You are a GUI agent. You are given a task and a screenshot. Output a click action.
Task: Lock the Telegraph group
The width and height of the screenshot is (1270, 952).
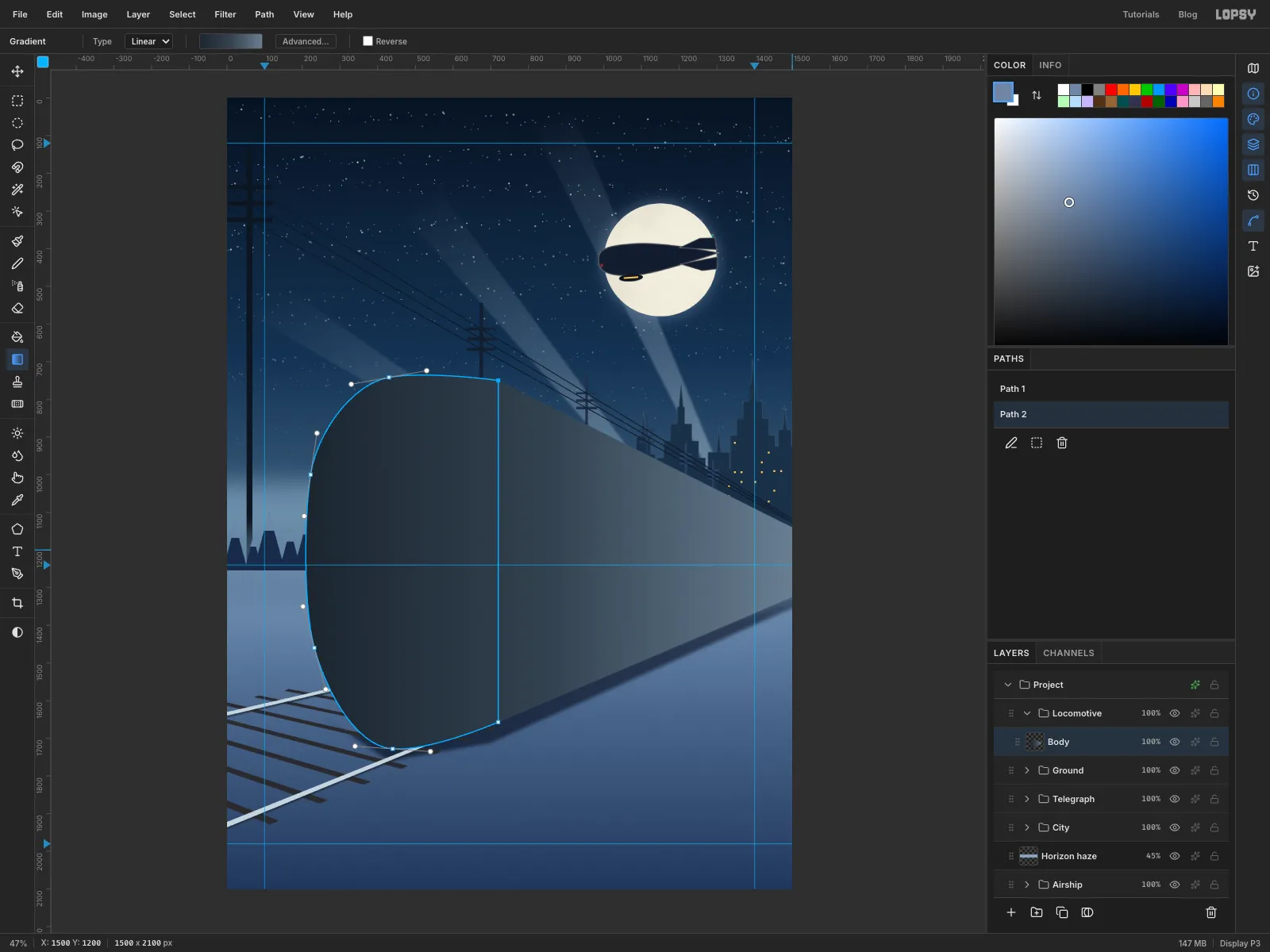coord(1214,799)
